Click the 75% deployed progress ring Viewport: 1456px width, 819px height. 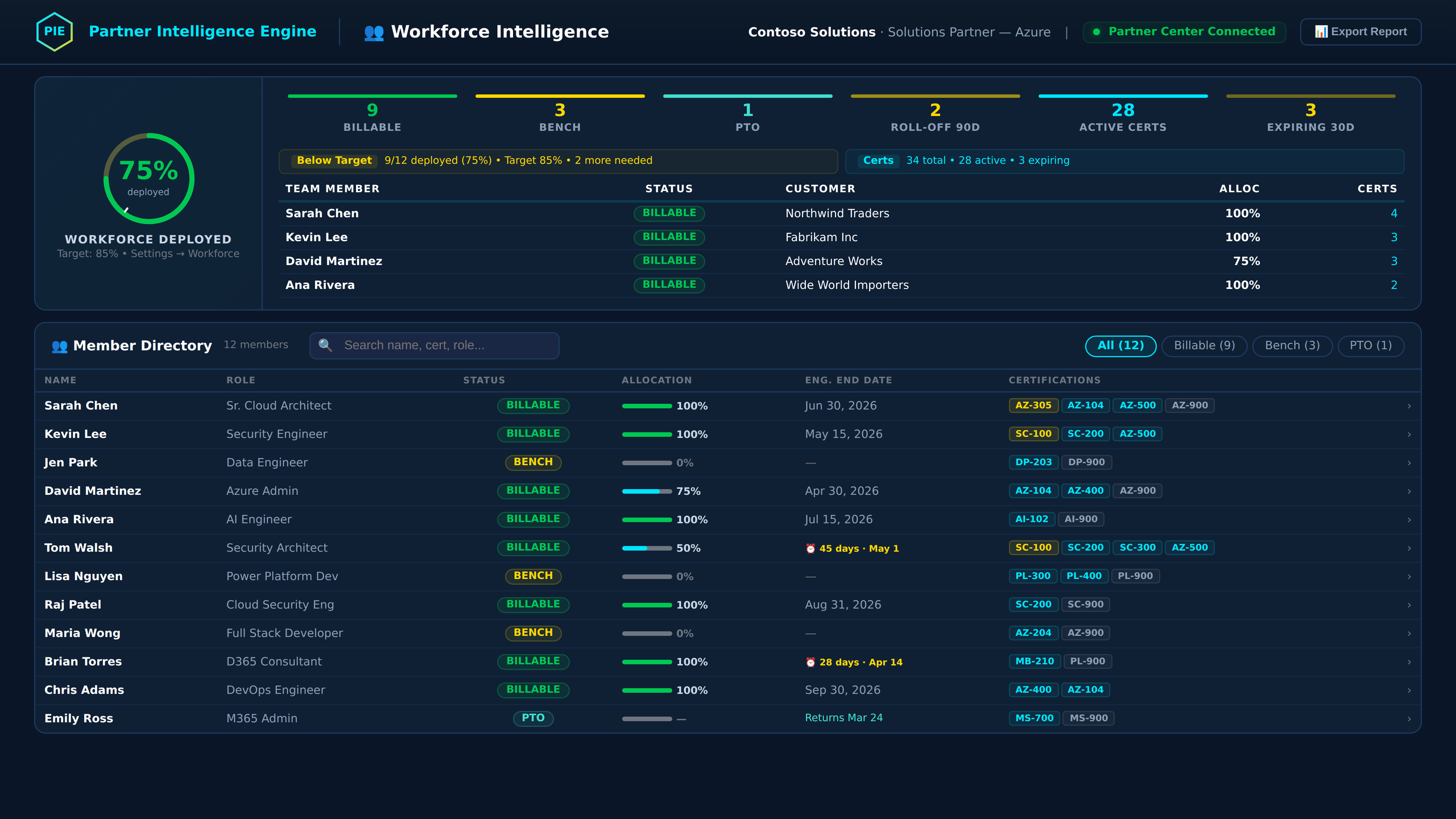click(x=148, y=178)
